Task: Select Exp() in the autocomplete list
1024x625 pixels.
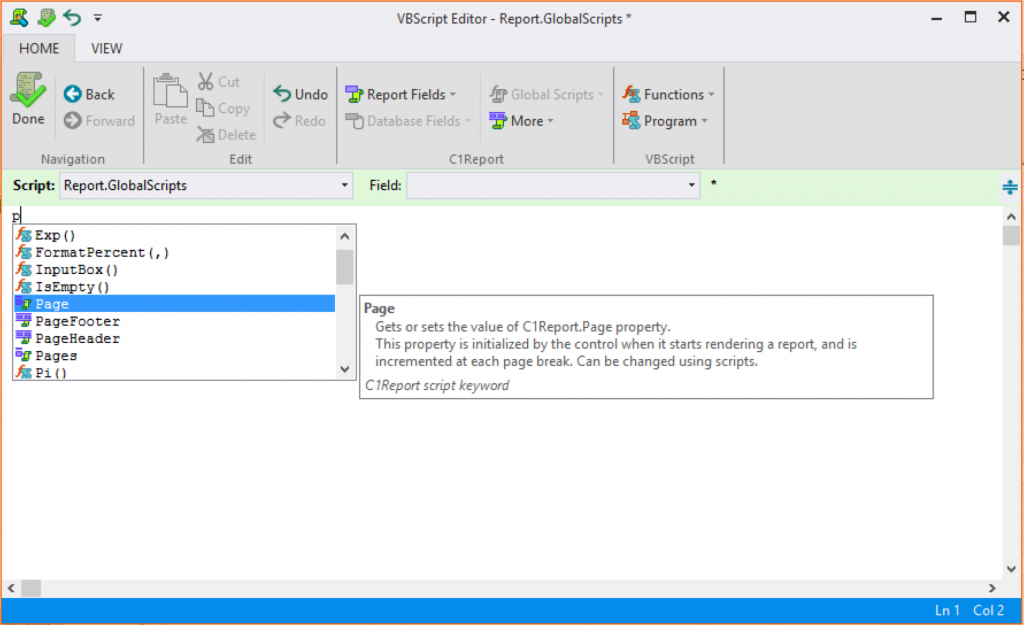Action: (x=175, y=235)
